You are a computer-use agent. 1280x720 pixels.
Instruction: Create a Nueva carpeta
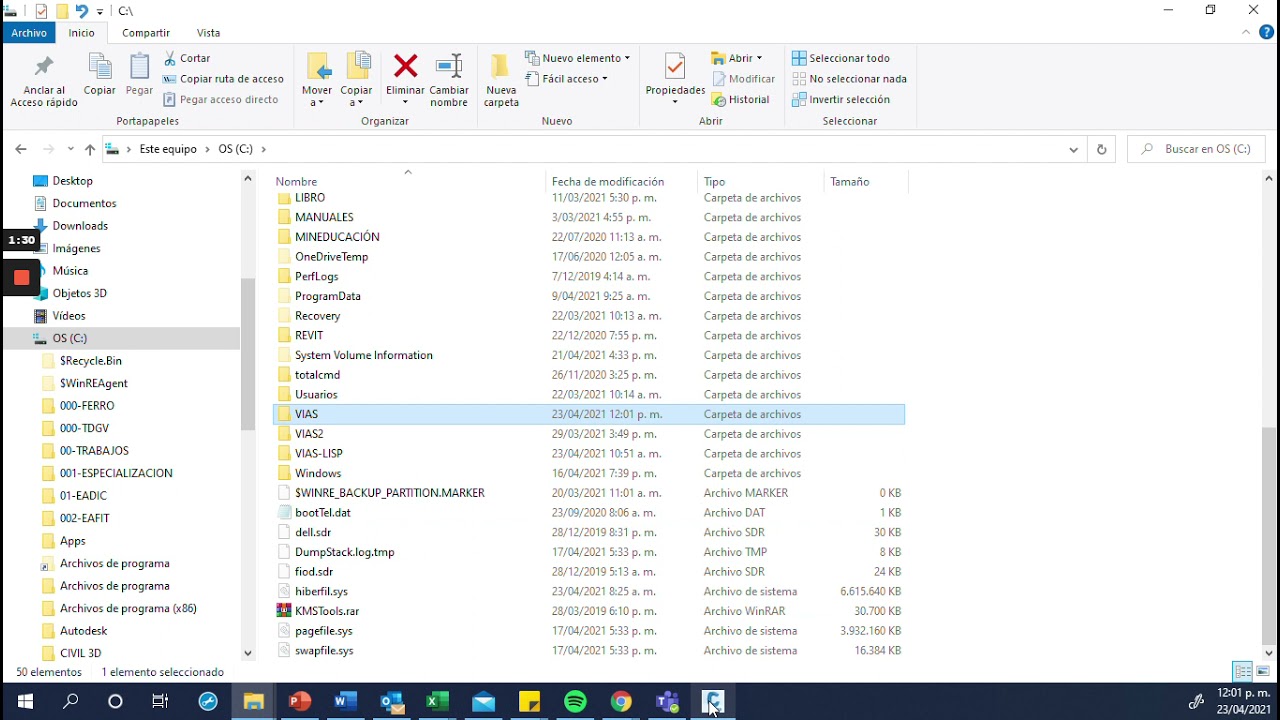(501, 80)
